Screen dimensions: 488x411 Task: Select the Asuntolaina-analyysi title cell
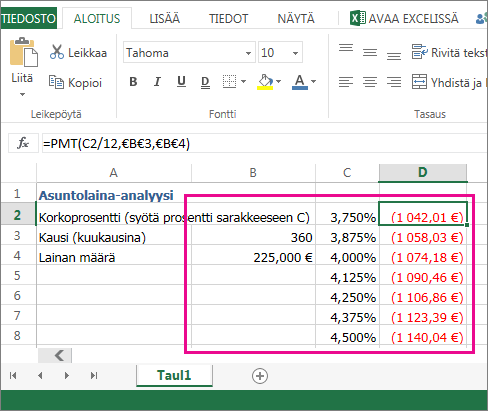click(114, 194)
